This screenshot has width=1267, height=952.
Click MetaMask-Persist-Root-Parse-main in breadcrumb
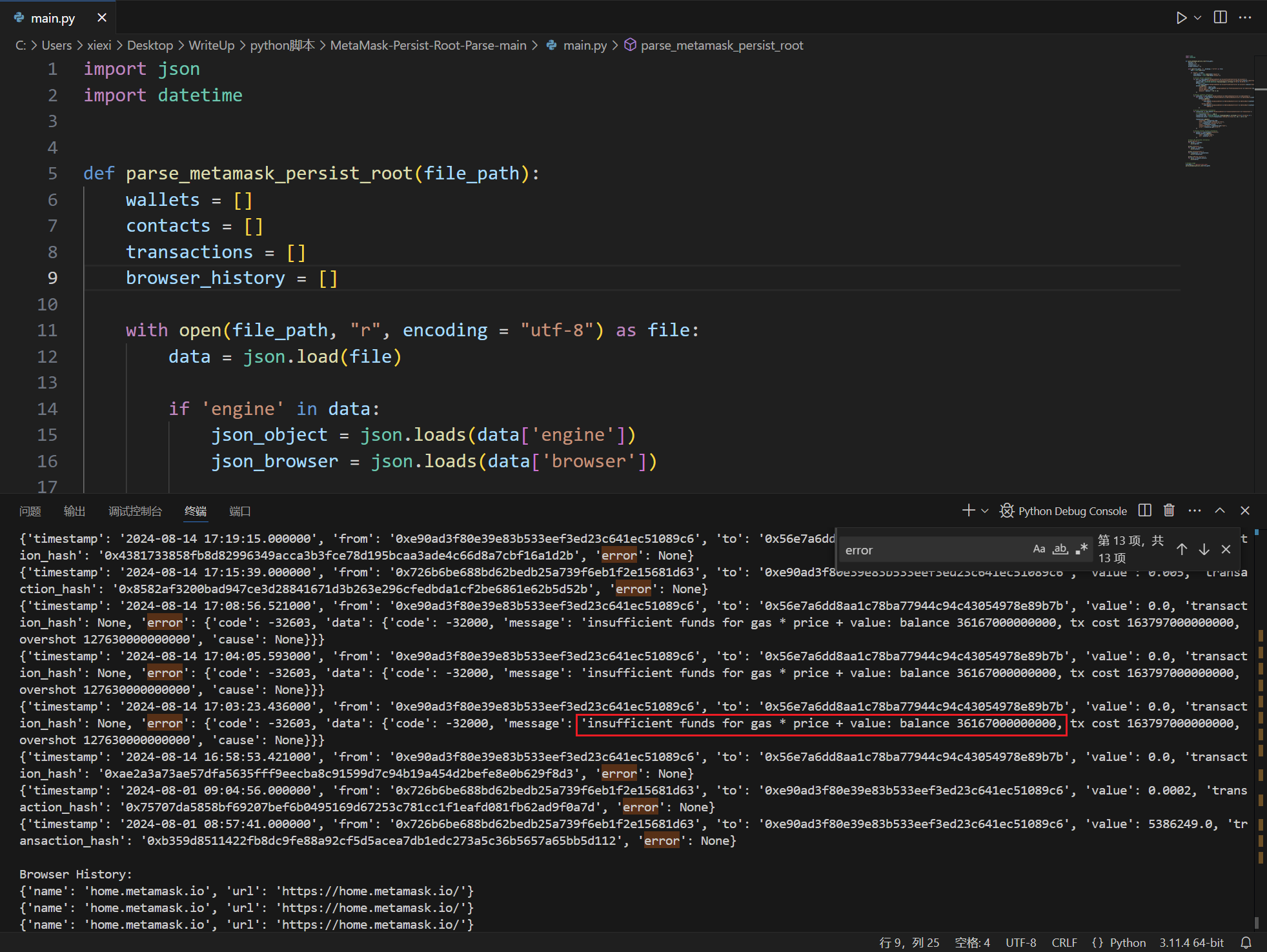point(429,45)
